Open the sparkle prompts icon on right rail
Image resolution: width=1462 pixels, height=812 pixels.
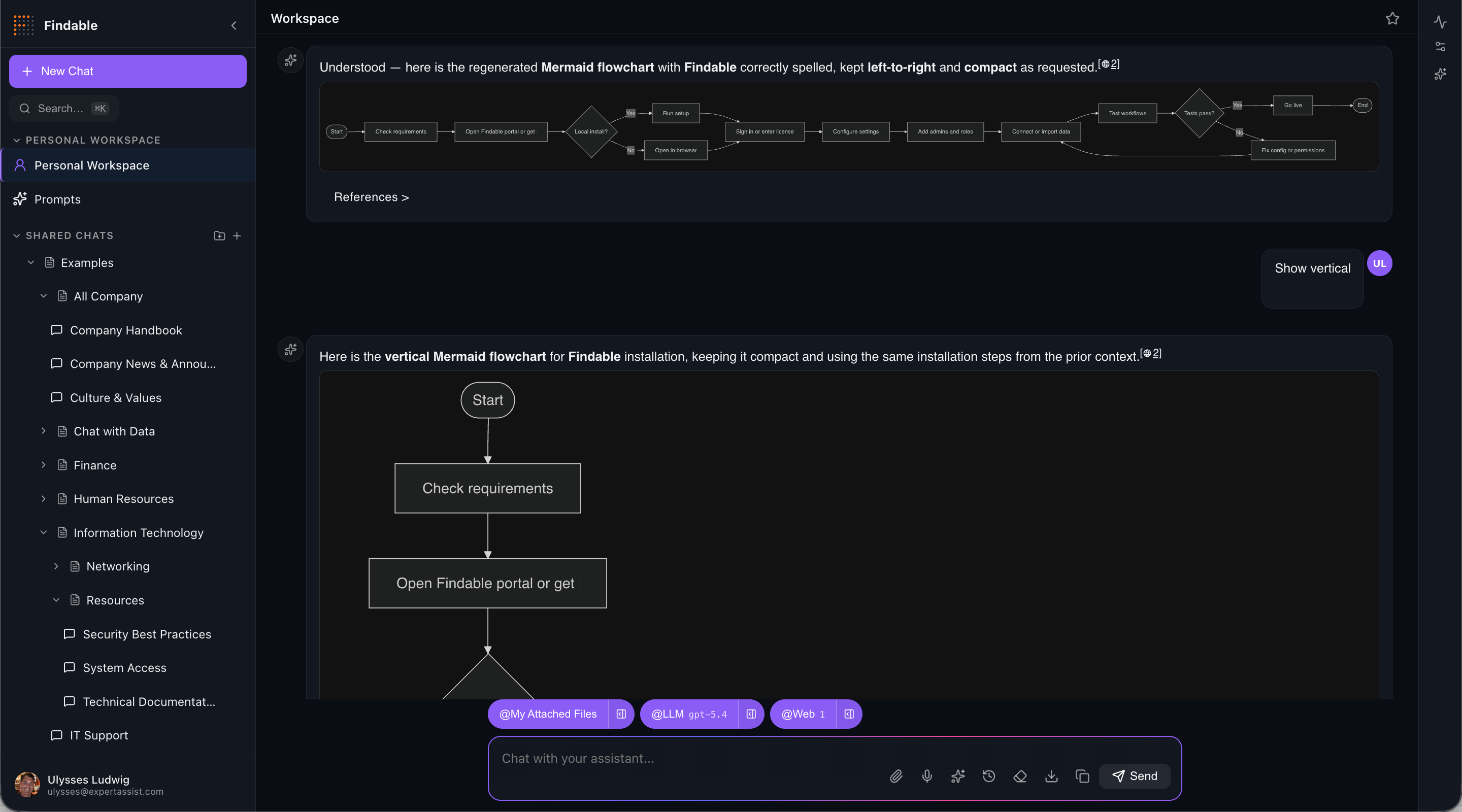coord(1440,74)
